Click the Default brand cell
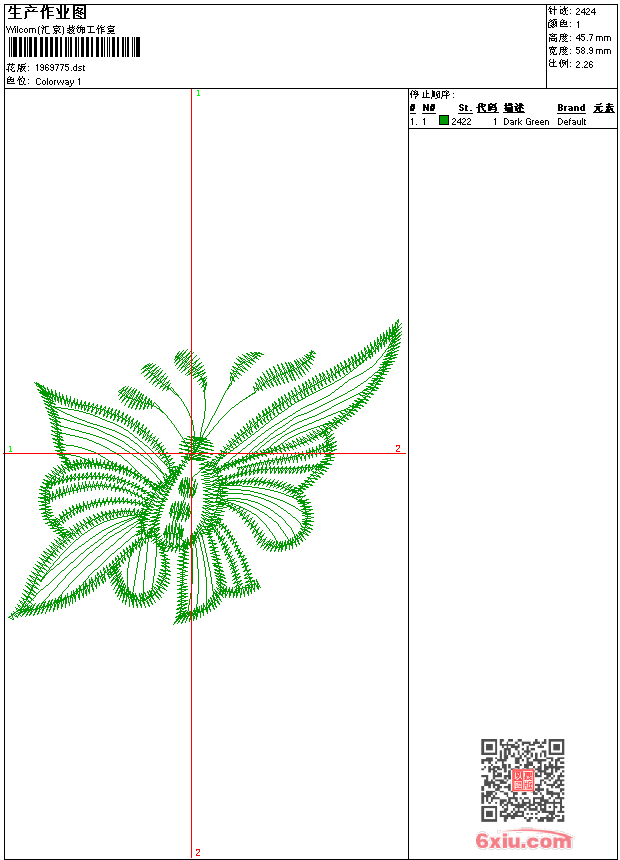Image resolution: width=620 pixels, height=860 pixels. coord(572,122)
